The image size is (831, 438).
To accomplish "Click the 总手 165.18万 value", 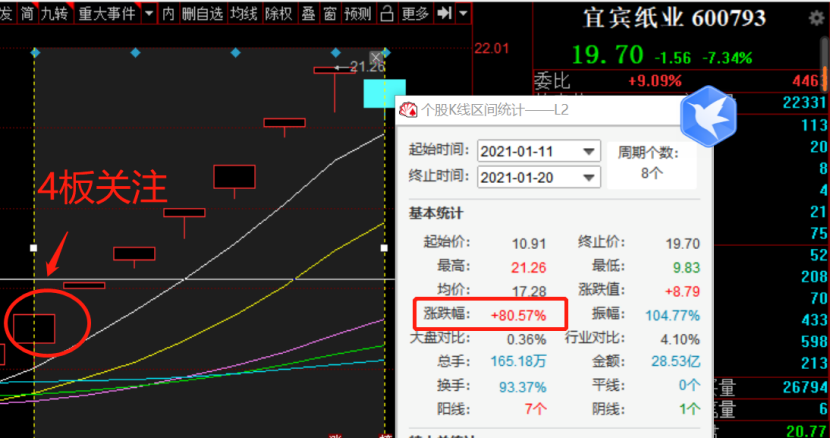I will [x=518, y=362].
